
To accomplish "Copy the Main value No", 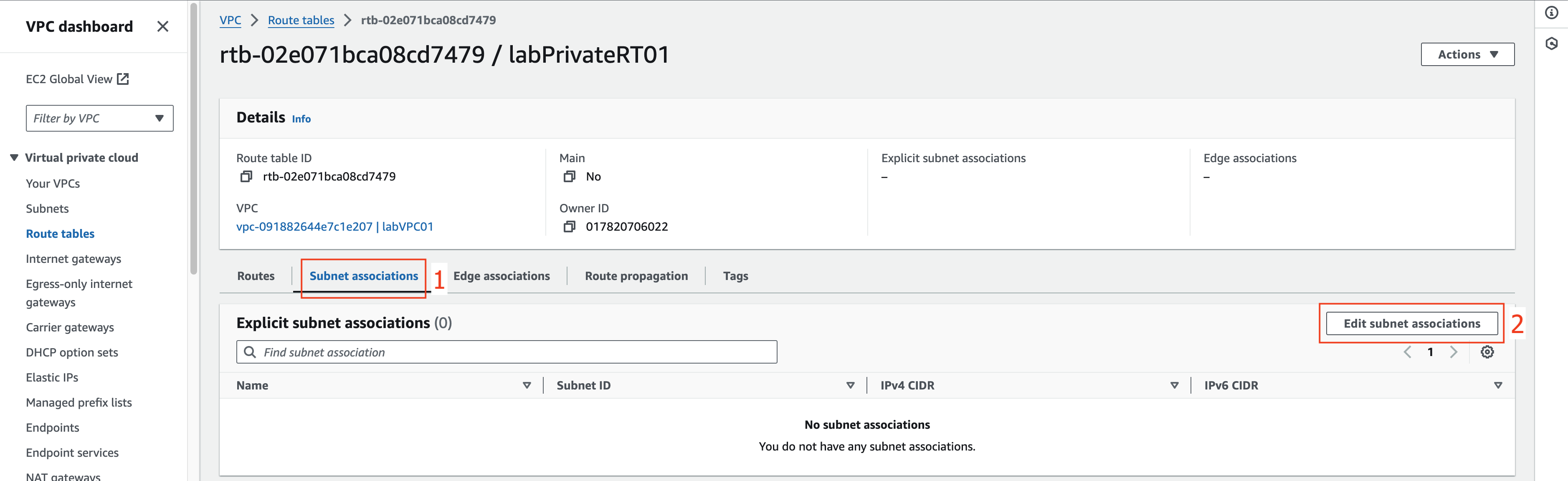I will [x=569, y=177].
